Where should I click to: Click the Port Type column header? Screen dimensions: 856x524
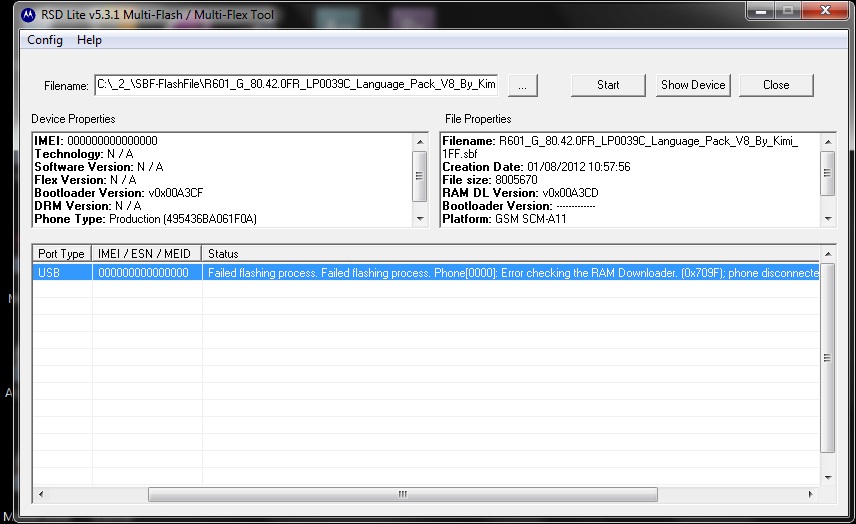tap(61, 254)
